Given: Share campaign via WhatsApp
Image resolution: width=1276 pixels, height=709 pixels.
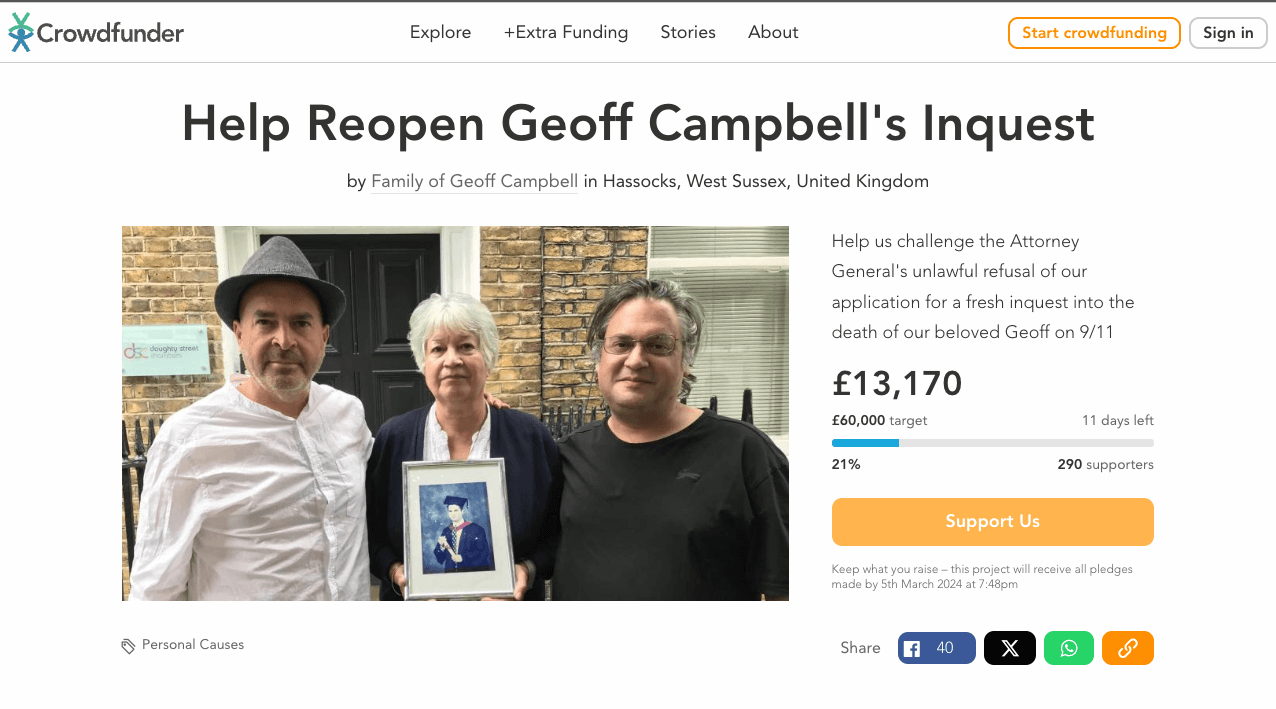Looking at the screenshot, I should pyautogui.click(x=1069, y=648).
